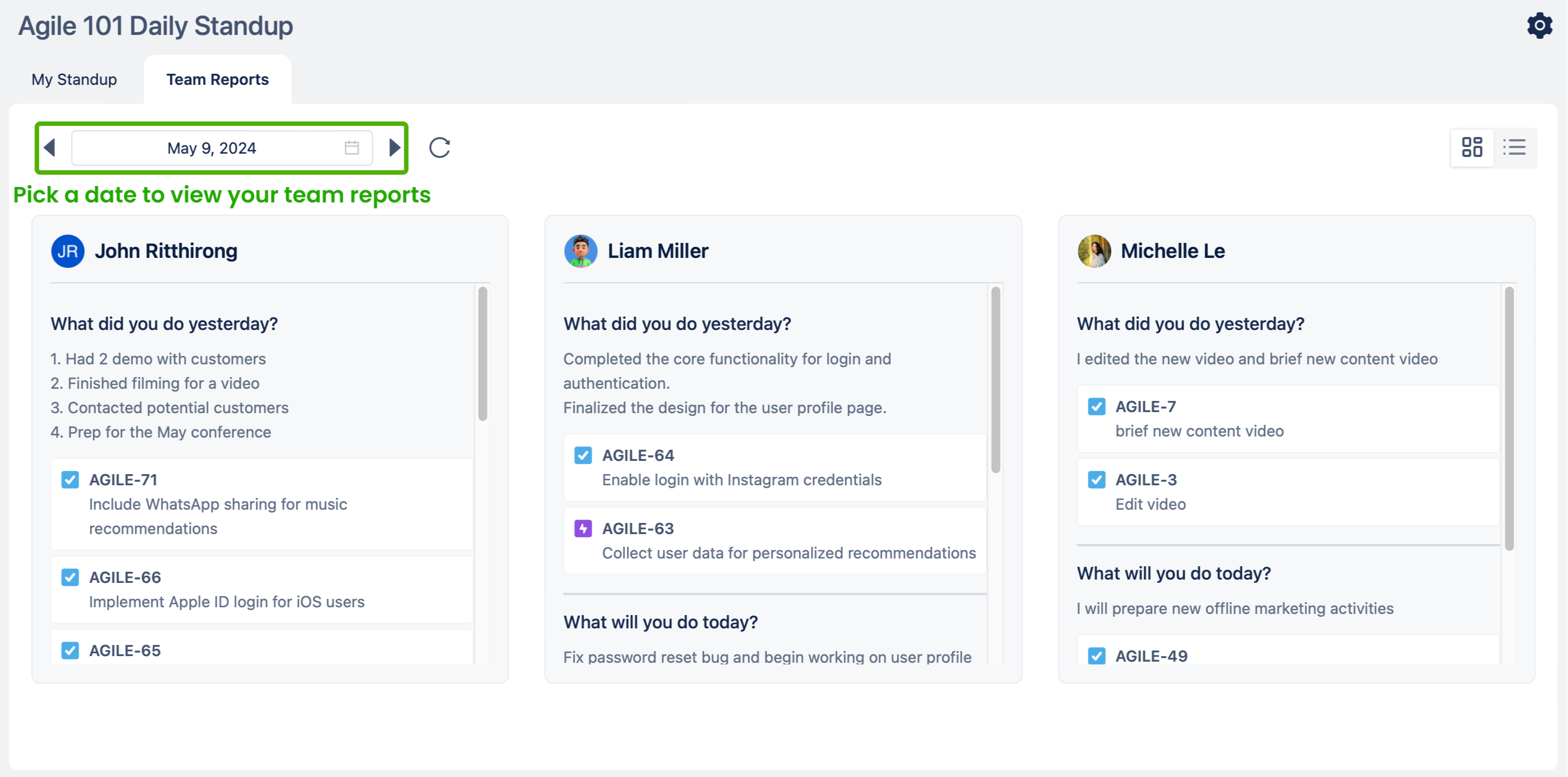Click the purple AGILE-63 epic icon
This screenshot has height=777, width=1568.
(x=583, y=528)
